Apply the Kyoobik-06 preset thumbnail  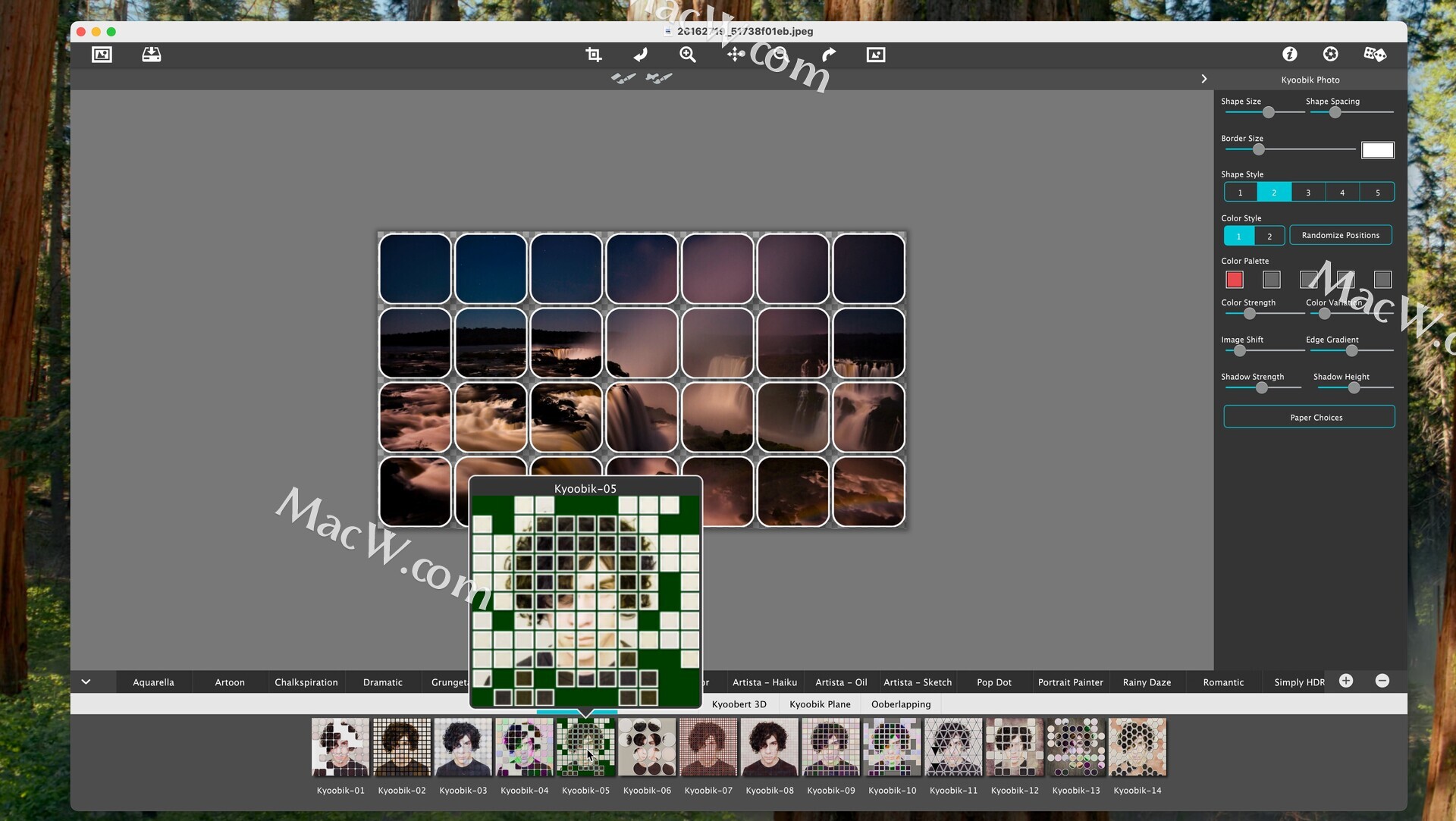(x=647, y=747)
